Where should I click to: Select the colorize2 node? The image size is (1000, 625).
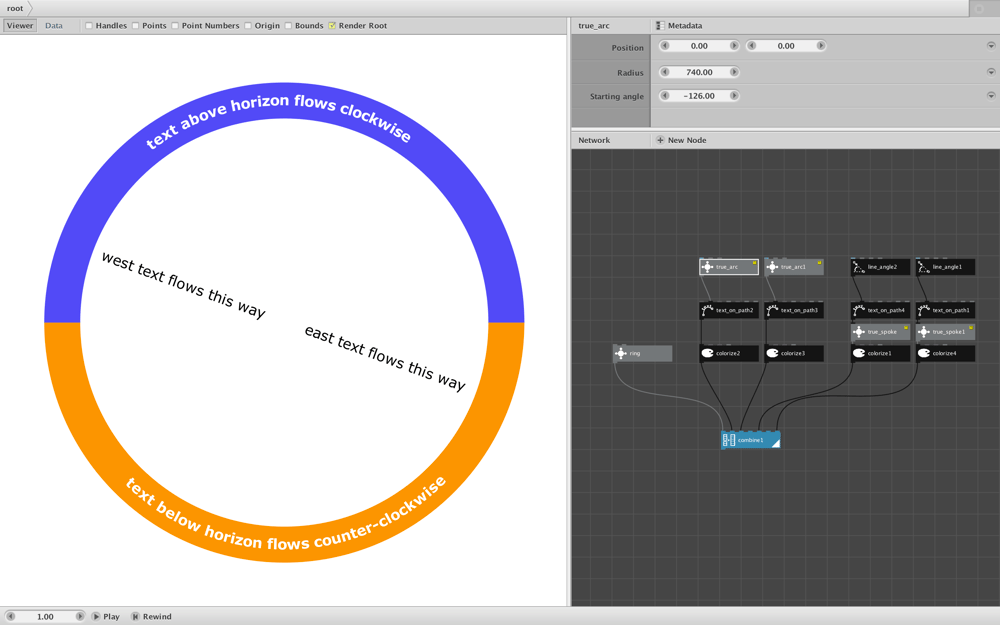tap(729, 353)
